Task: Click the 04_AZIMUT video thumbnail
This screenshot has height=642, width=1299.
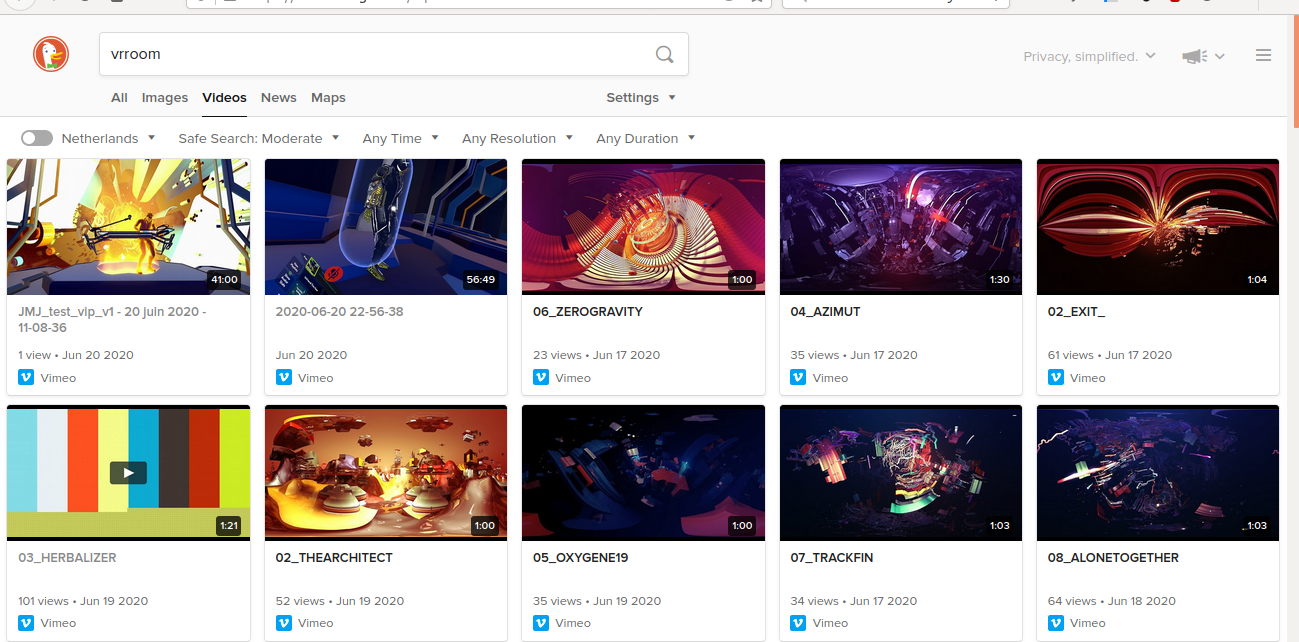Action: (900, 227)
